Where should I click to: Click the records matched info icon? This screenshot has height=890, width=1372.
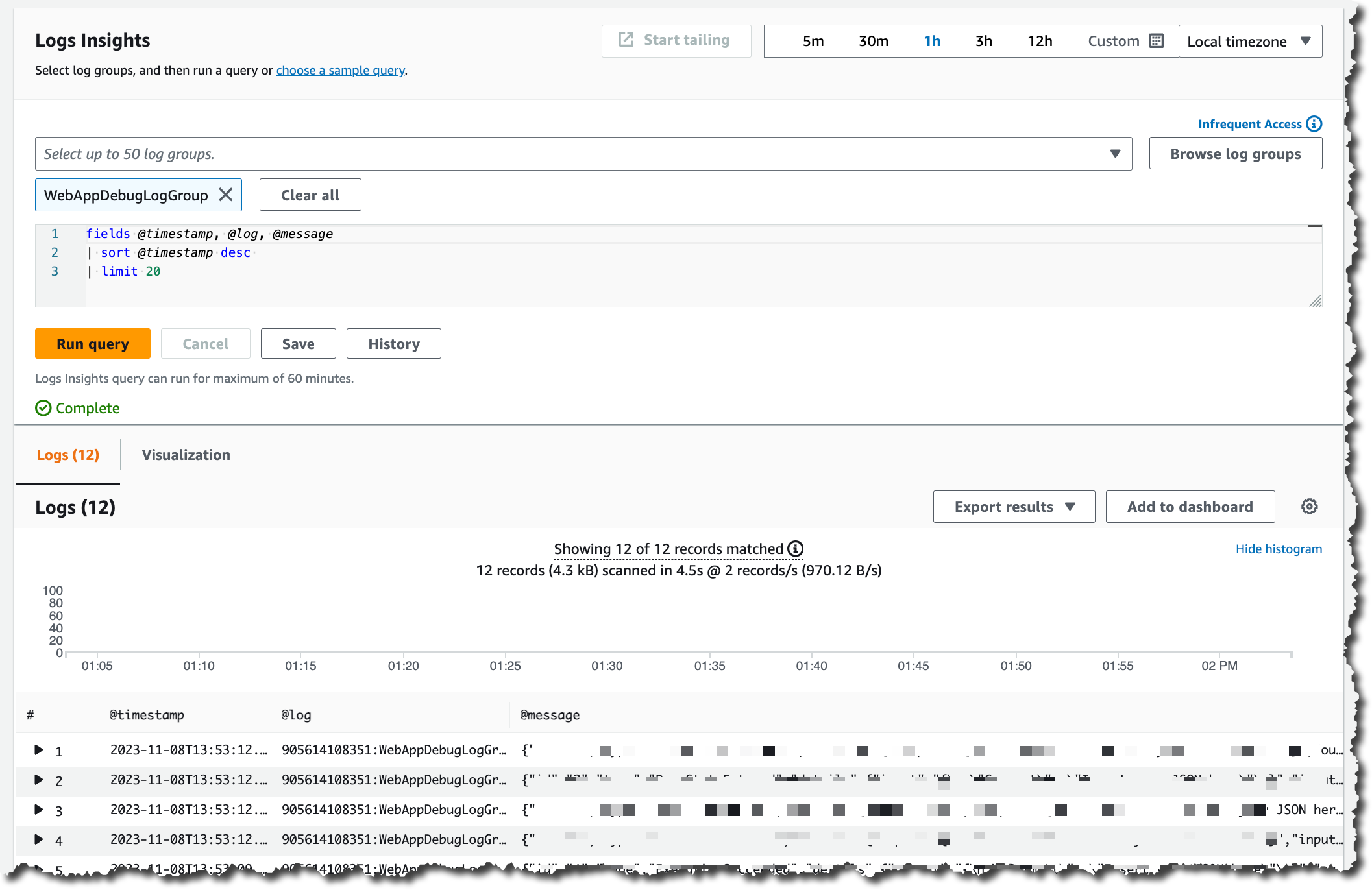[x=796, y=549]
